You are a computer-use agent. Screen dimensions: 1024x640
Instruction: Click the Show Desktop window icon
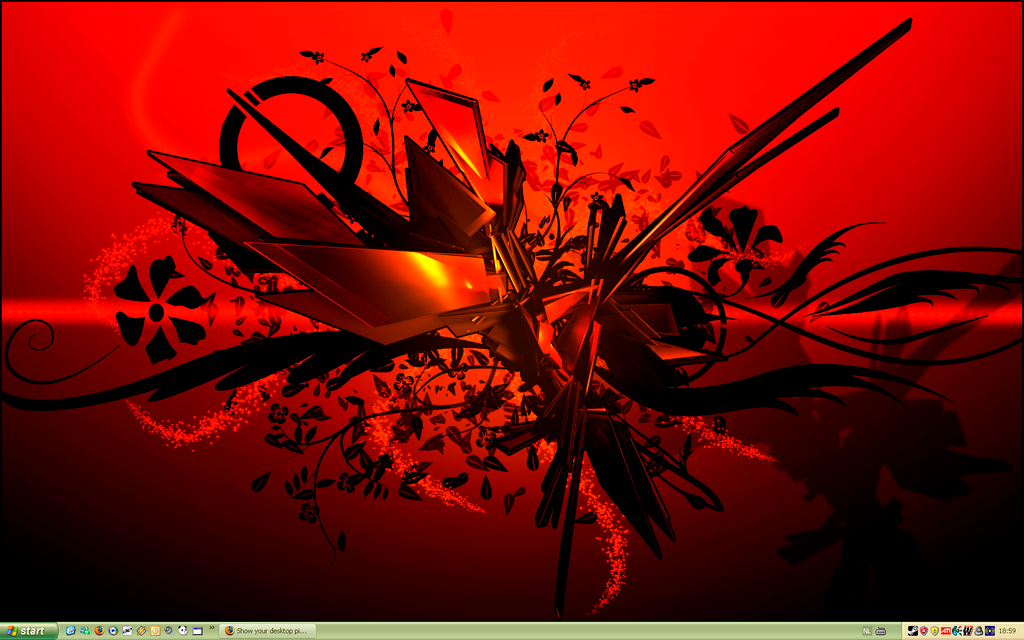tap(197, 631)
